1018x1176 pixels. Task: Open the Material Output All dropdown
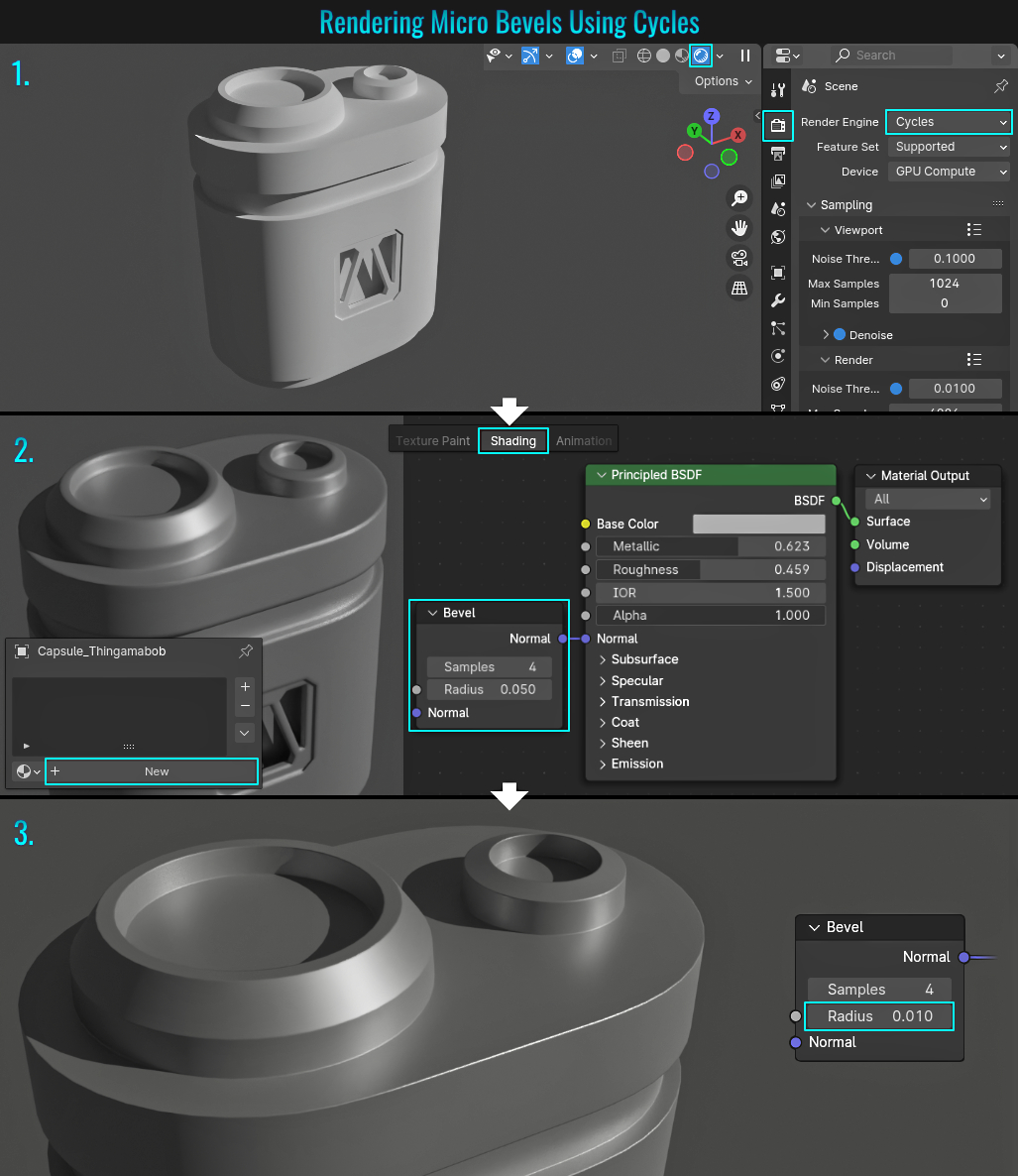[x=928, y=500]
